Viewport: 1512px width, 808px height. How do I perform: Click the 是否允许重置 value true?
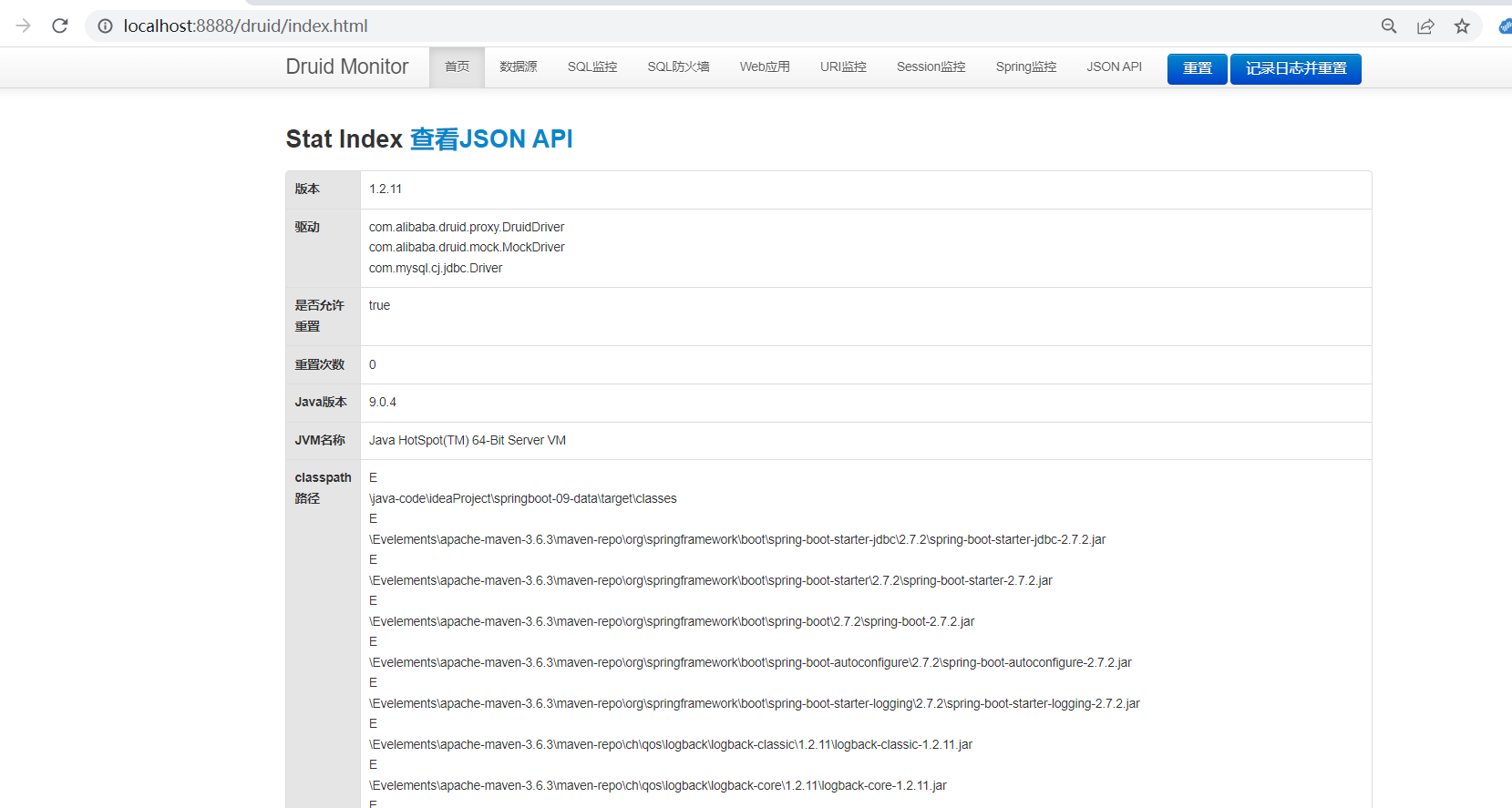point(379,305)
